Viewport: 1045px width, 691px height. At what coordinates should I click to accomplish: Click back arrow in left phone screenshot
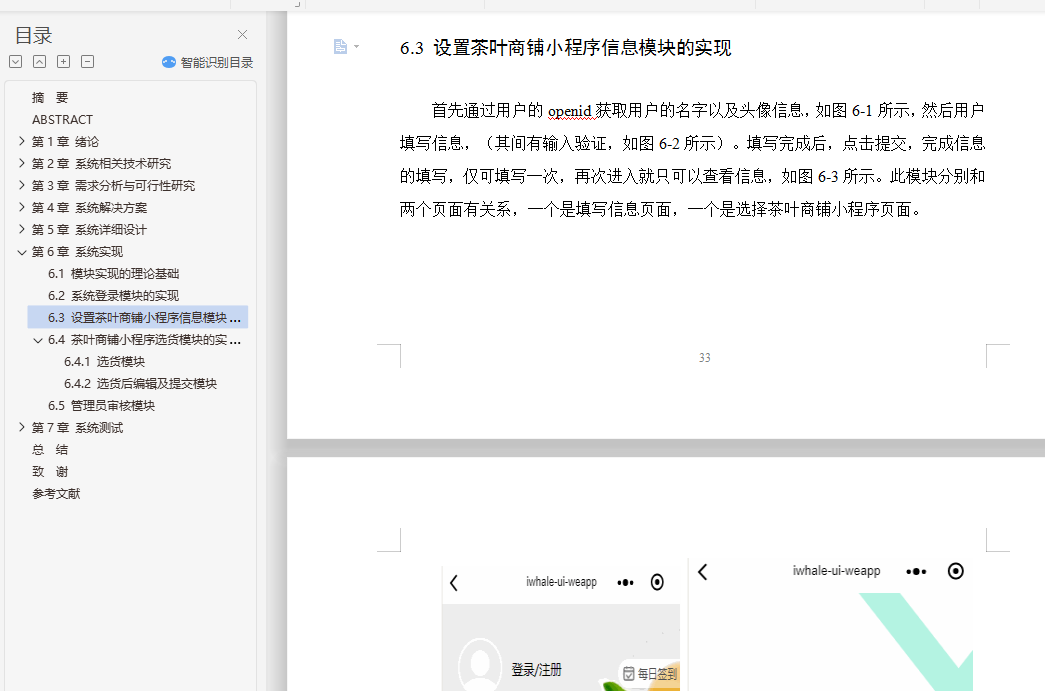pos(454,583)
